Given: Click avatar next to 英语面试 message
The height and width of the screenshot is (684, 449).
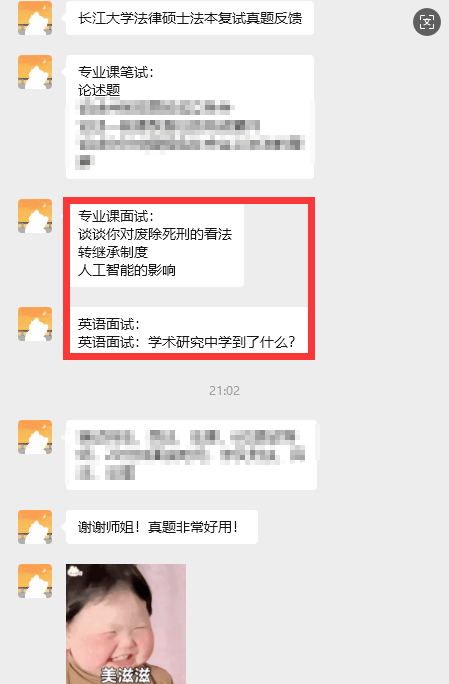Looking at the screenshot, I should click(35, 324).
